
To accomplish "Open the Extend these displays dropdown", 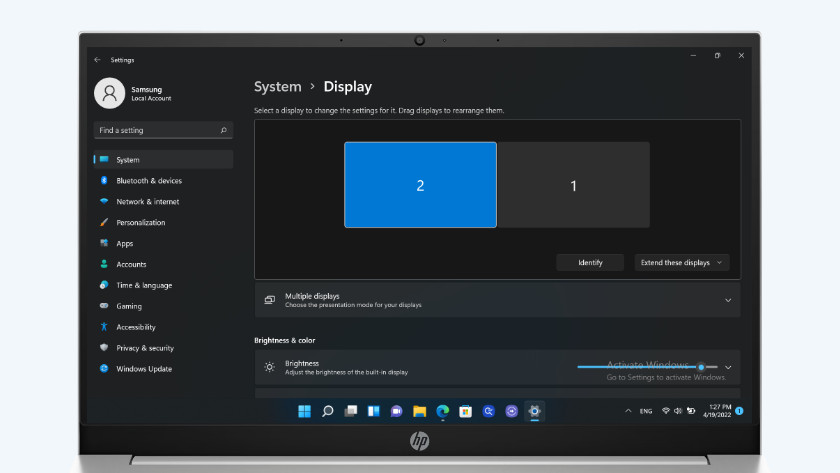I will click(682, 262).
